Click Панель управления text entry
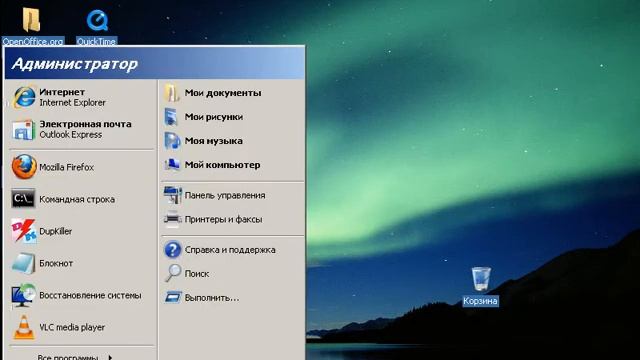This screenshot has width=640, height=360. (225, 196)
